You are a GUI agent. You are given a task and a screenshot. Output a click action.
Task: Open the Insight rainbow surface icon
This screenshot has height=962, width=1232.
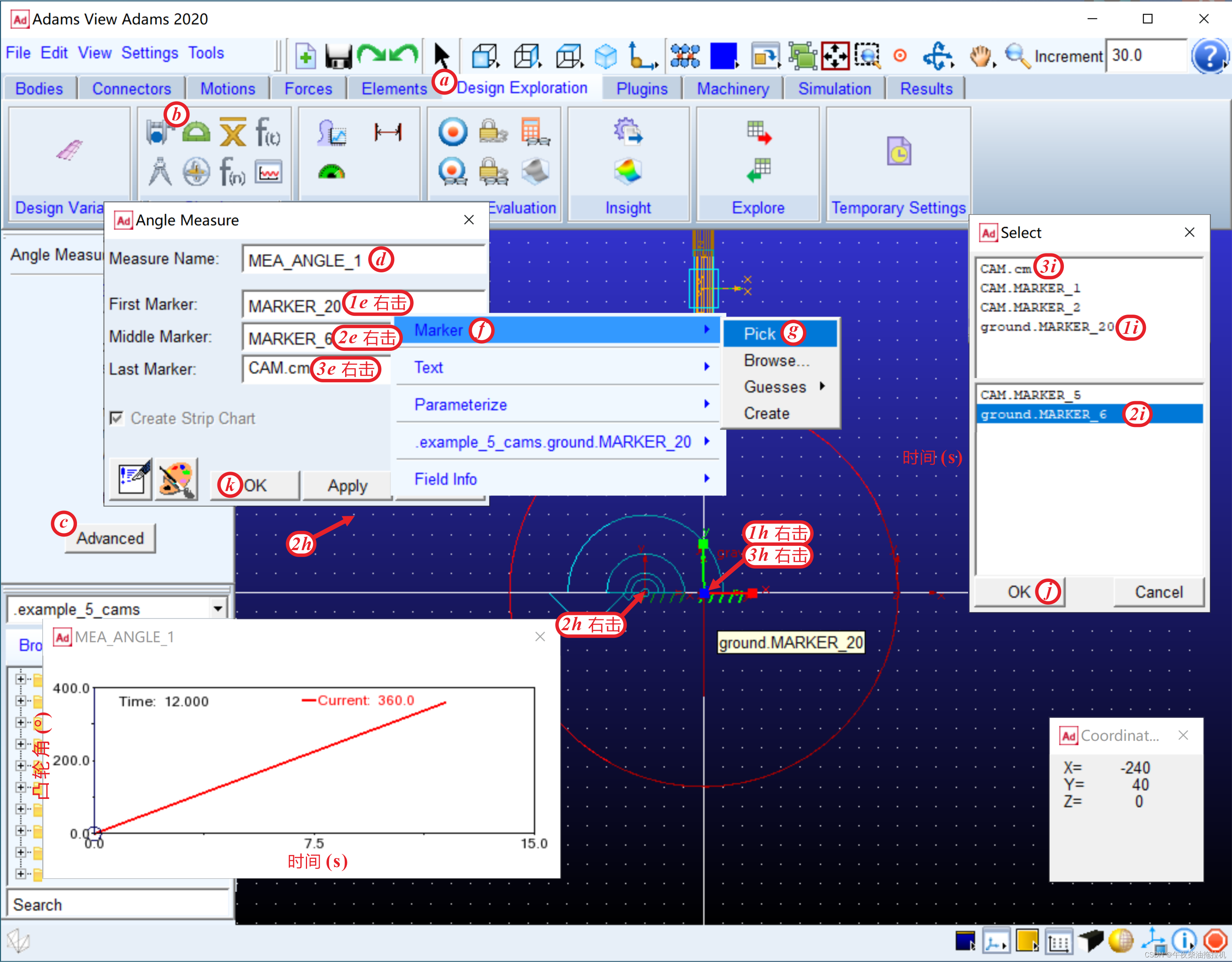(x=628, y=171)
